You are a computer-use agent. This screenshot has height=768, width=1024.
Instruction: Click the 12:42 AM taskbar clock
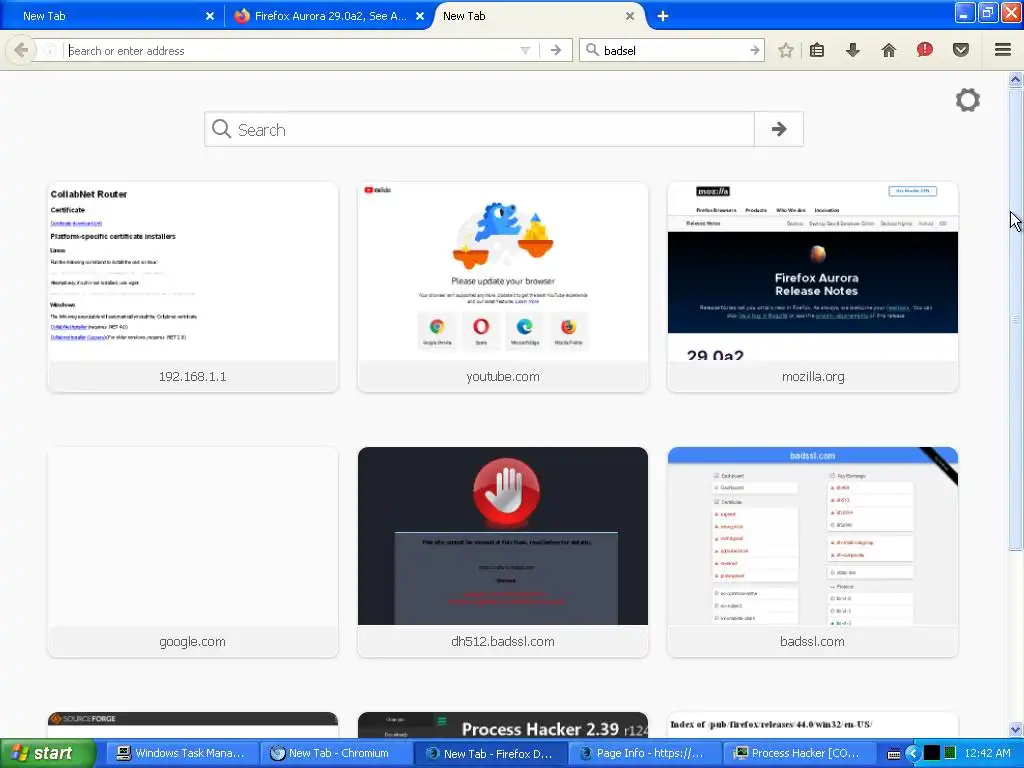point(987,753)
